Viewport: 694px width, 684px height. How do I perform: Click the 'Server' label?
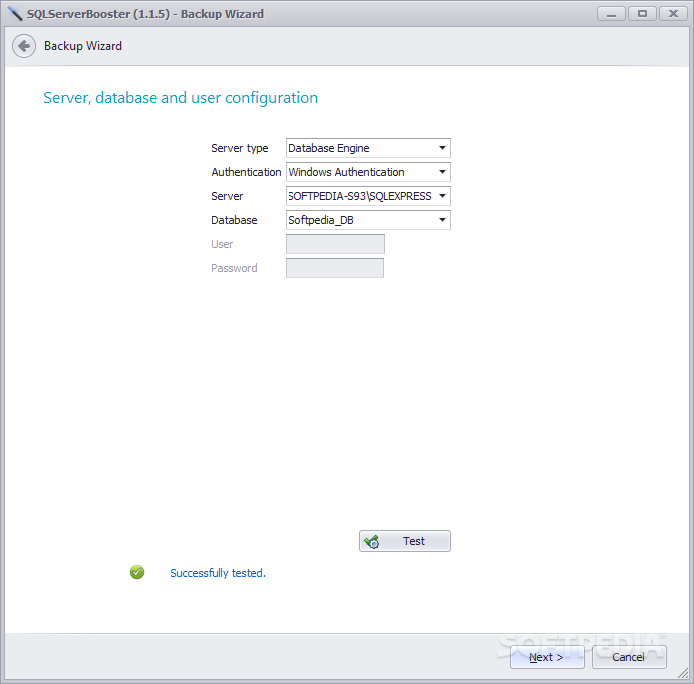point(227,196)
